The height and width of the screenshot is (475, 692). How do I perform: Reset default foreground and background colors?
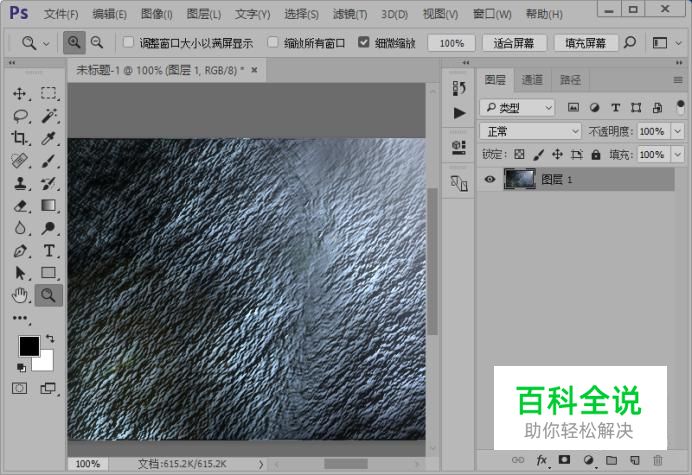[21, 367]
